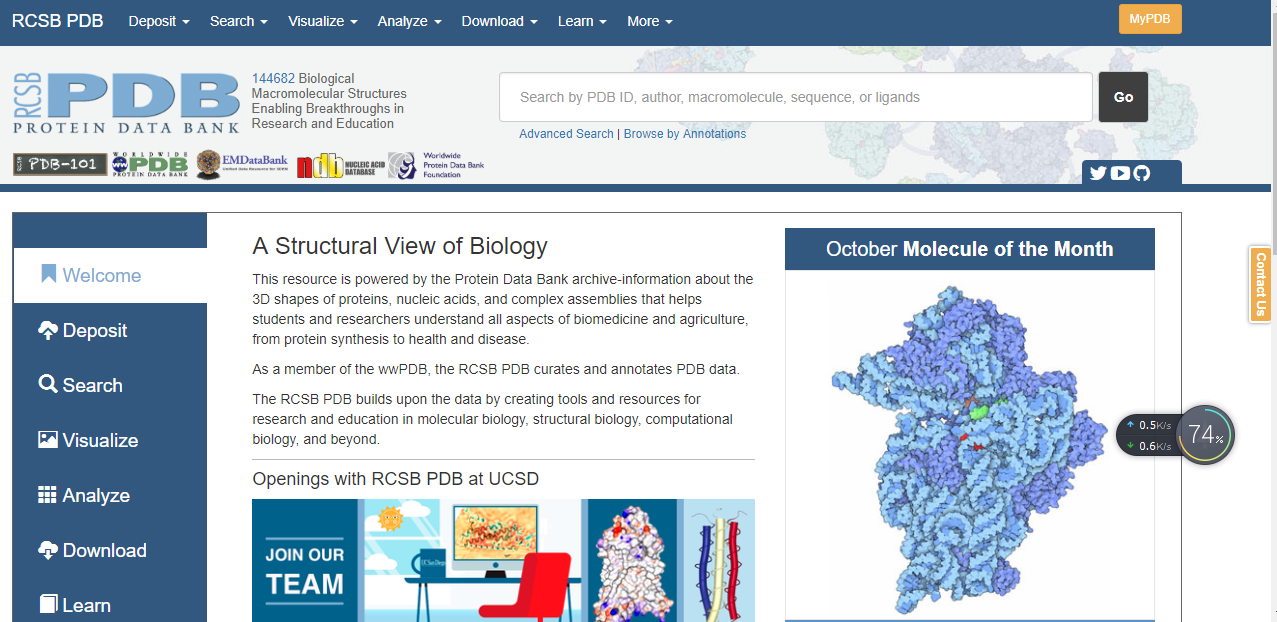The height and width of the screenshot is (622, 1277).
Task: Expand the Learn dropdown in top navbar
Action: [x=582, y=21]
